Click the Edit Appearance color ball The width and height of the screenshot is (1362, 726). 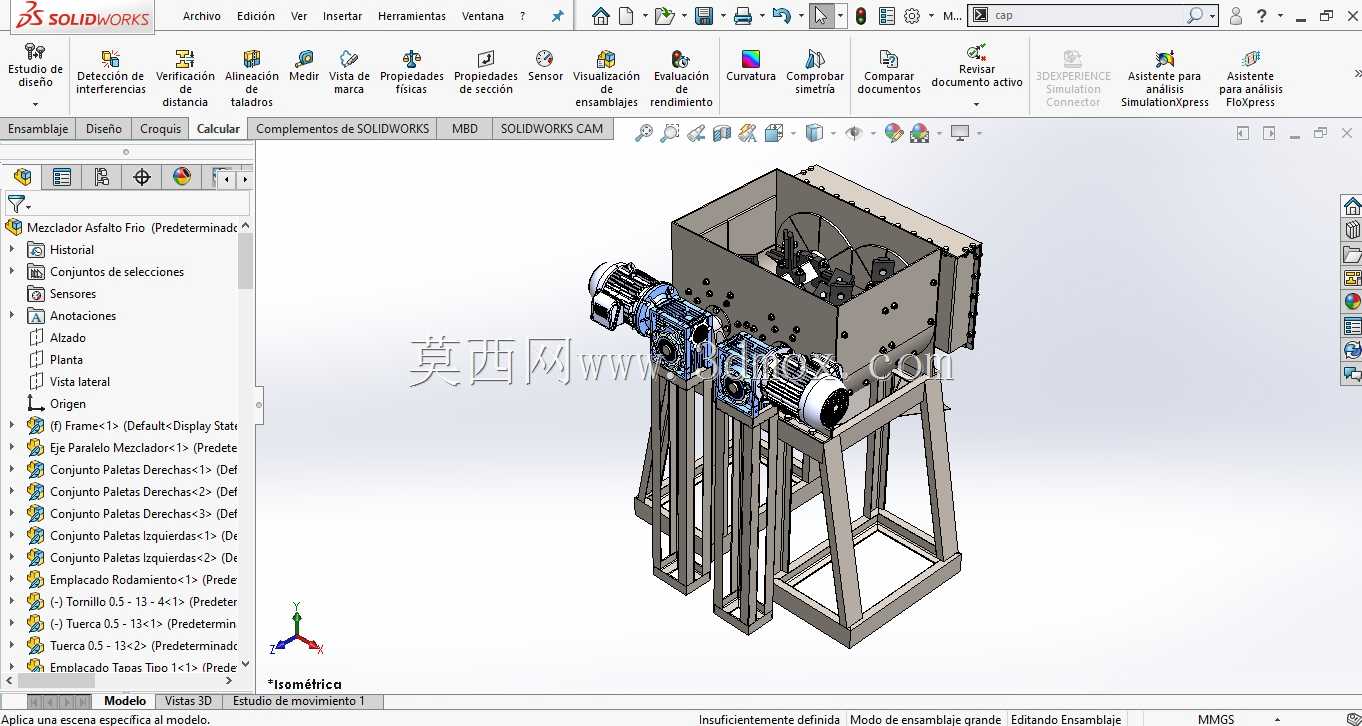click(x=894, y=133)
